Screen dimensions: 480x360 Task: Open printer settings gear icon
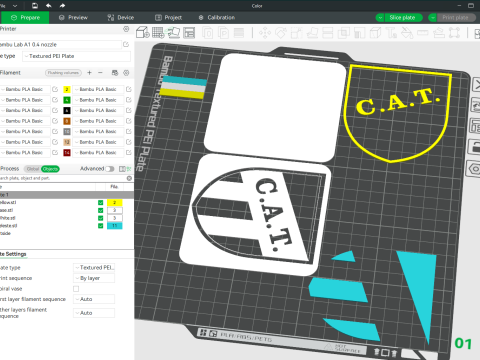click(x=126, y=29)
